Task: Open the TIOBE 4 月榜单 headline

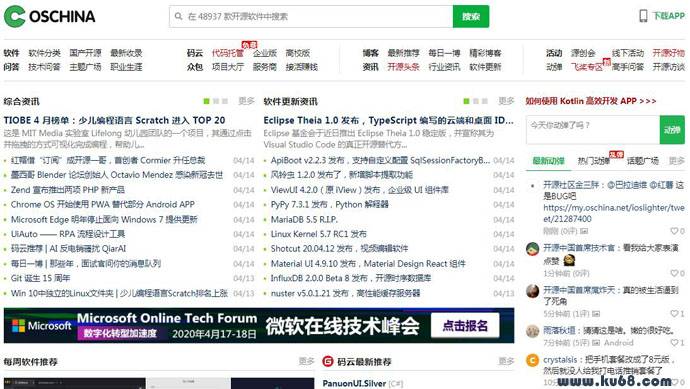Action: 114,120
